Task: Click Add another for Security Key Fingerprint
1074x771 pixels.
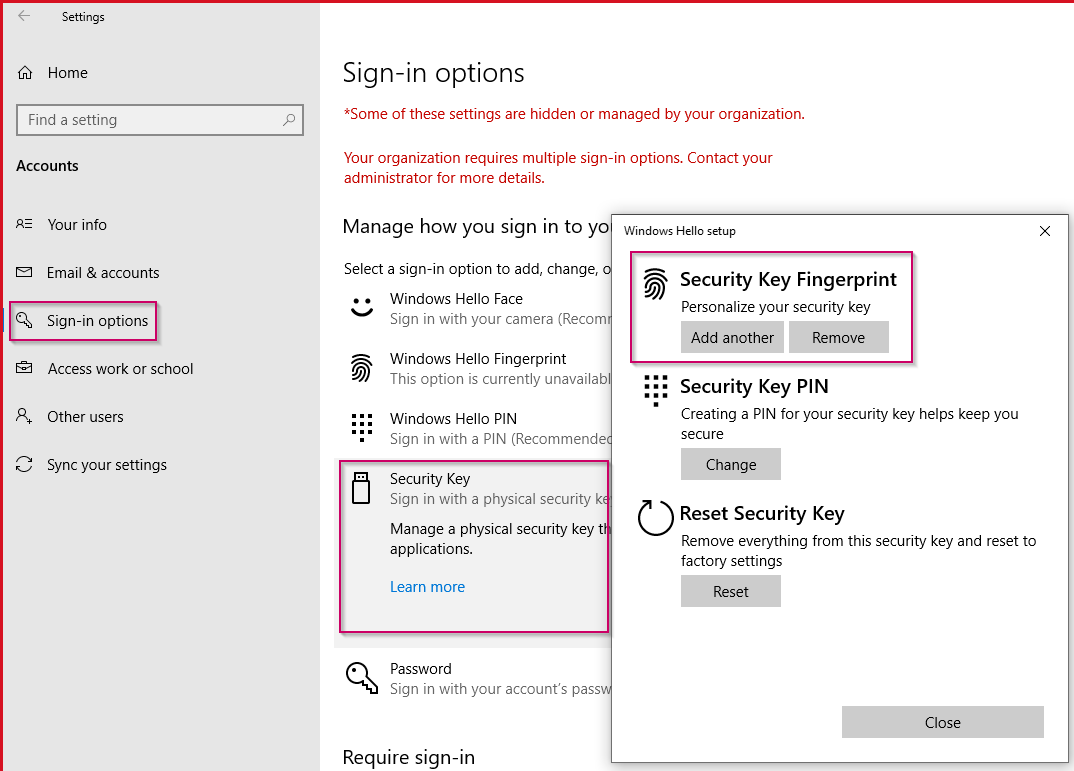Action: tap(732, 337)
